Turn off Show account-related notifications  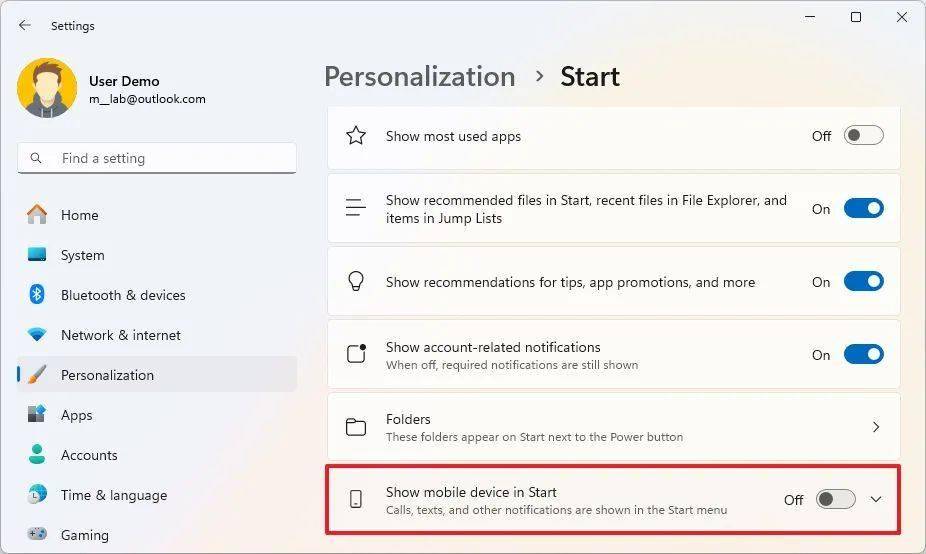click(863, 354)
